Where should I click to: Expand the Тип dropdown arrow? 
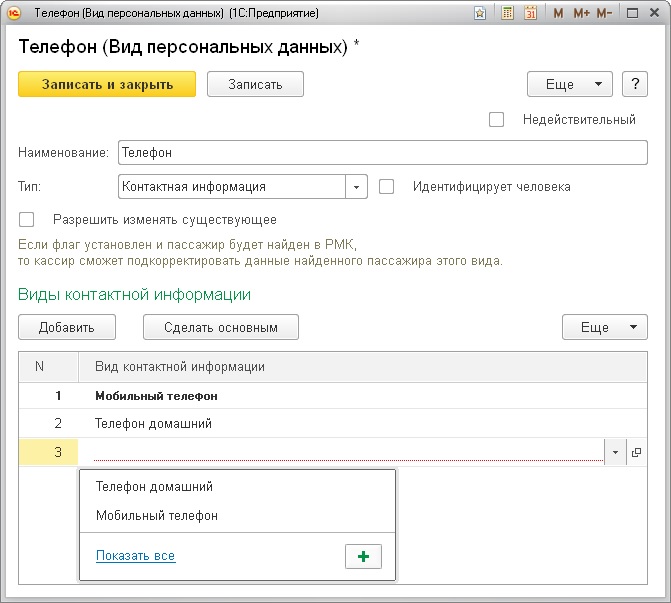(x=357, y=187)
